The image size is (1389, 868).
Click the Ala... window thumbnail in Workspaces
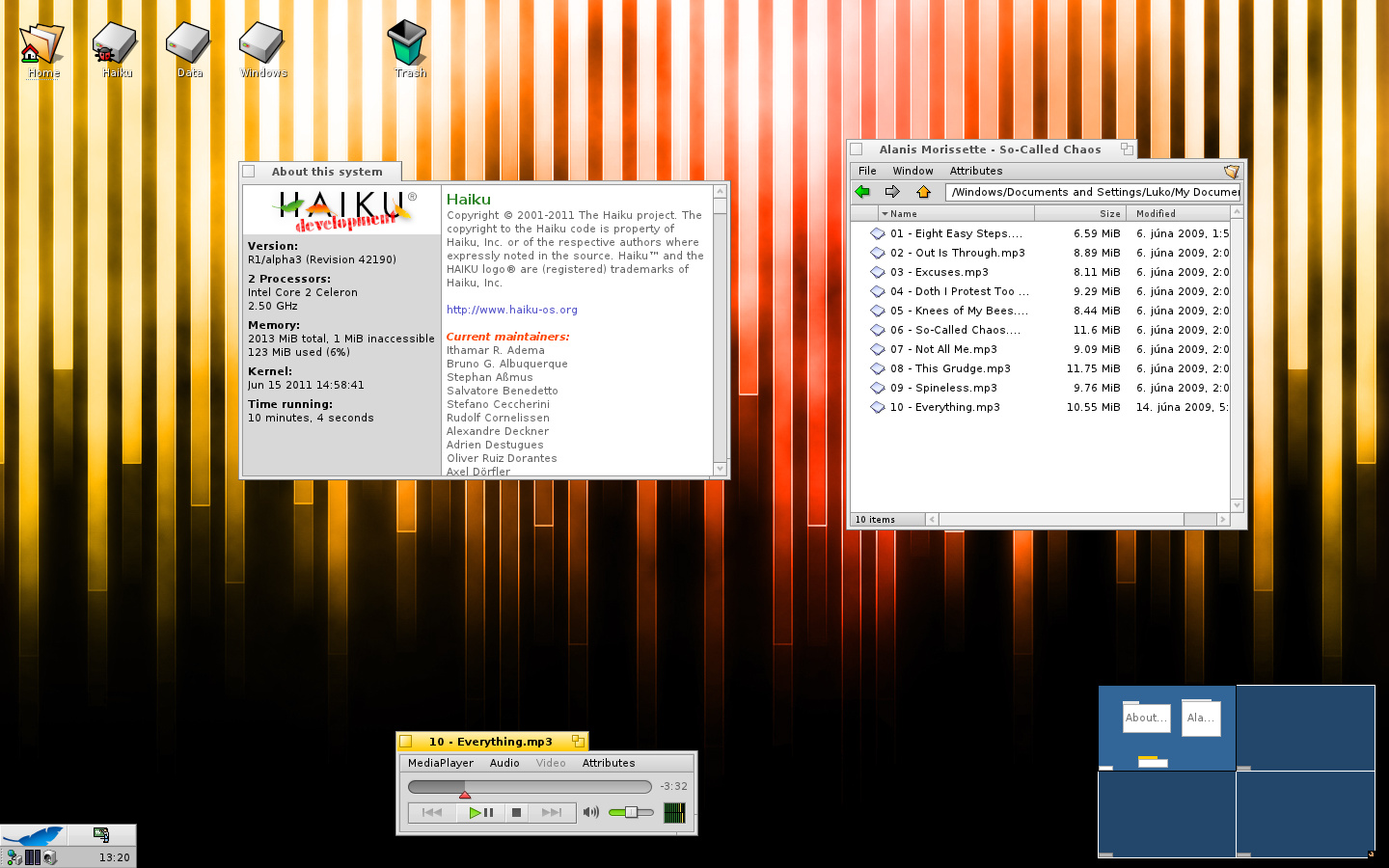pos(1201,718)
